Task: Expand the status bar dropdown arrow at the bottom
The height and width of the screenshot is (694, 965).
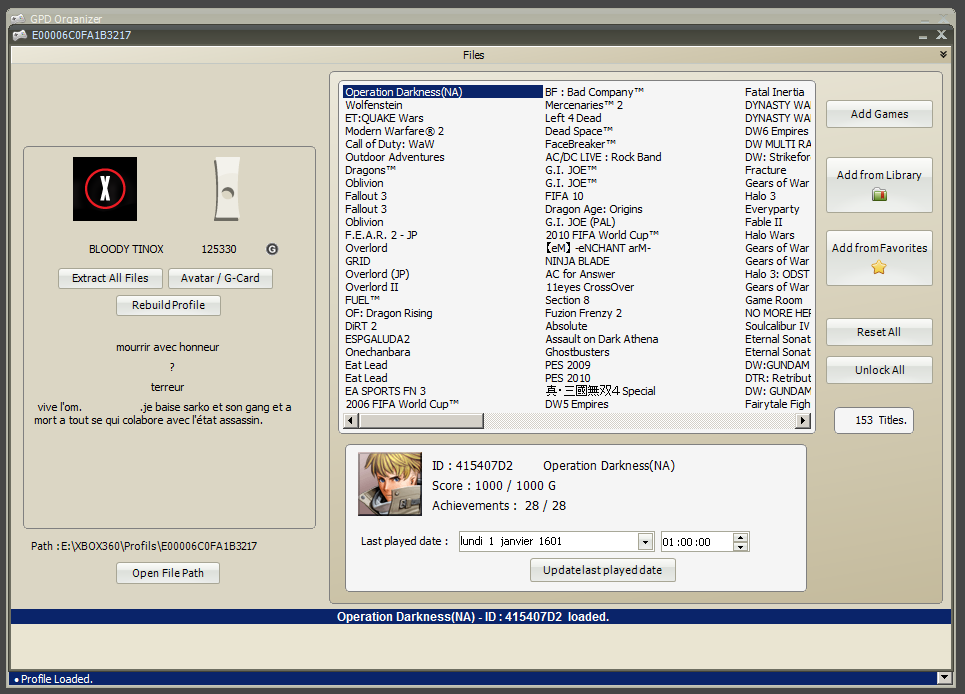Action: point(944,678)
